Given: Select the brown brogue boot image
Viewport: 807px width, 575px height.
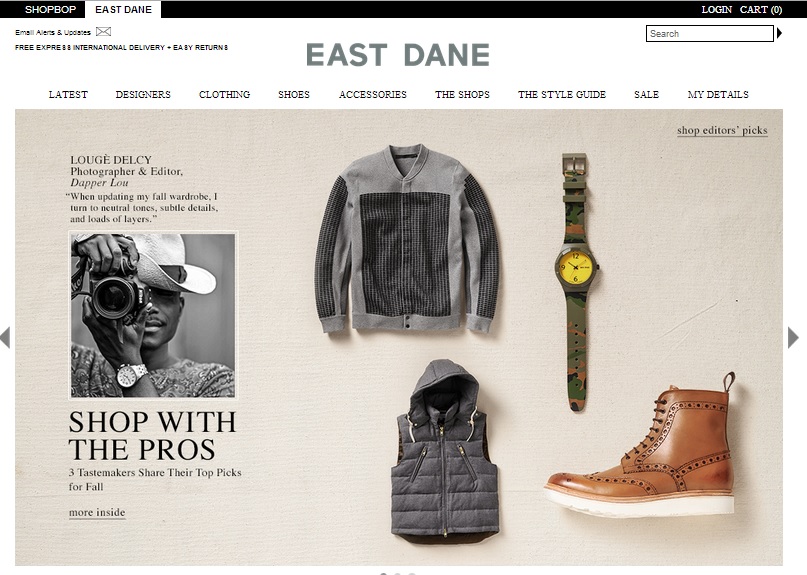Looking at the screenshot, I should pyautogui.click(x=641, y=446).
